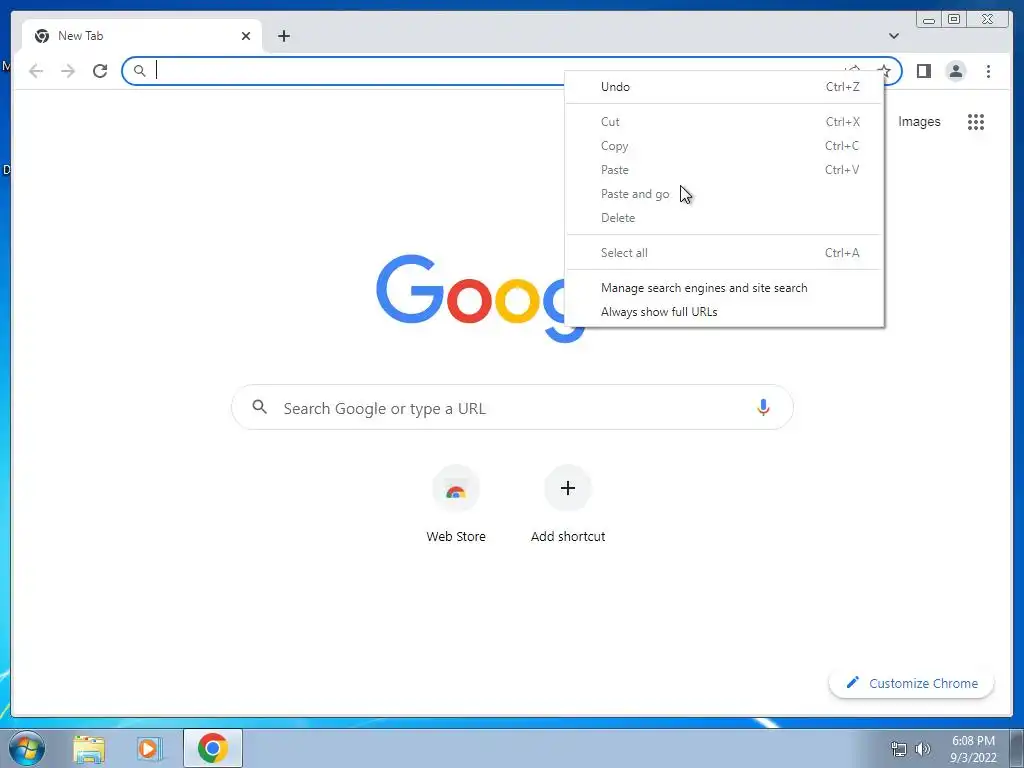Open the Web Store shortcut icon
Image resolution: width=1024 pixels, height=768 pixels.
pyautogui.click(x=456, y=488)
